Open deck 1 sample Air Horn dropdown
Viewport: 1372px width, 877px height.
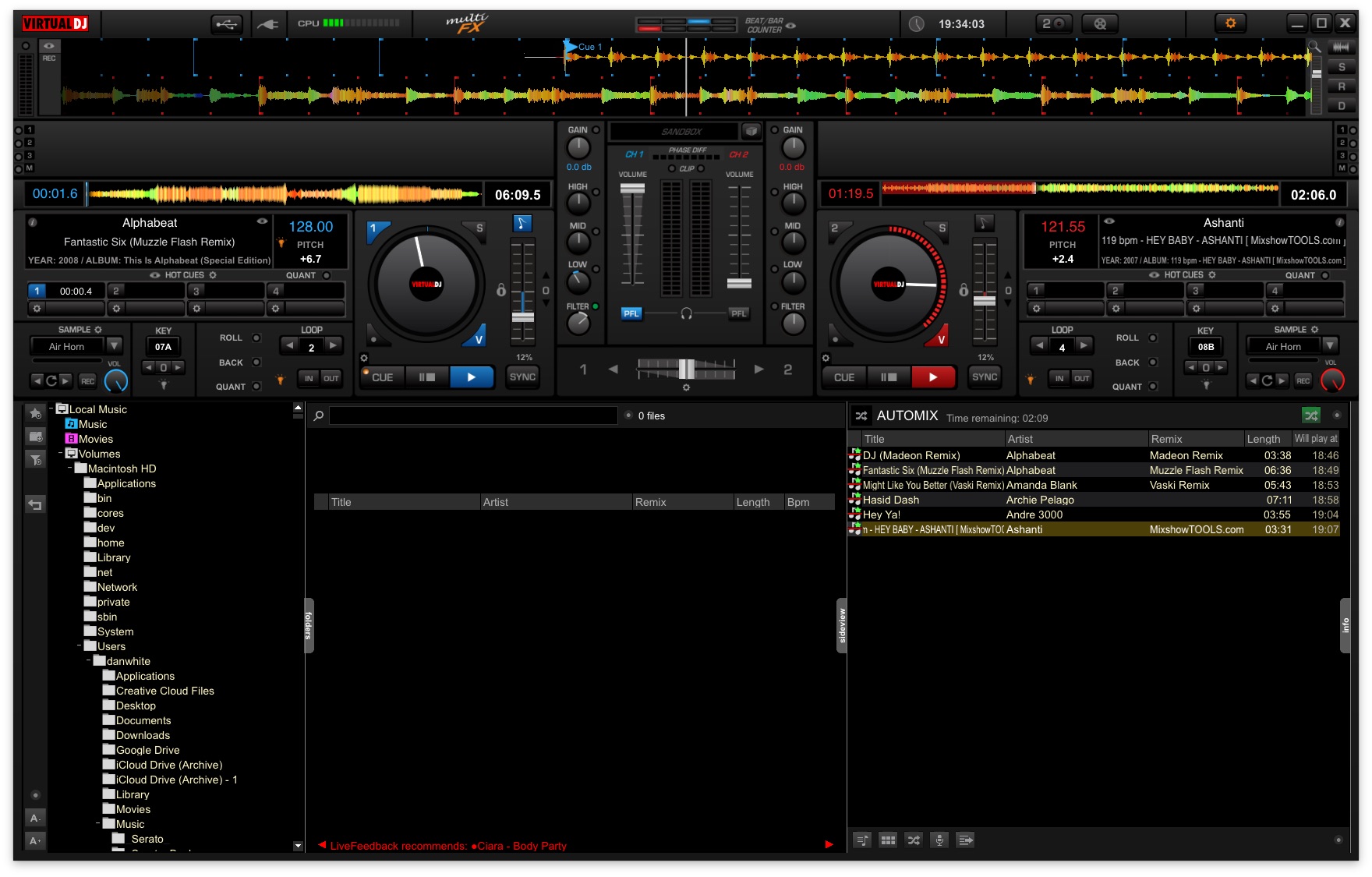115,345
